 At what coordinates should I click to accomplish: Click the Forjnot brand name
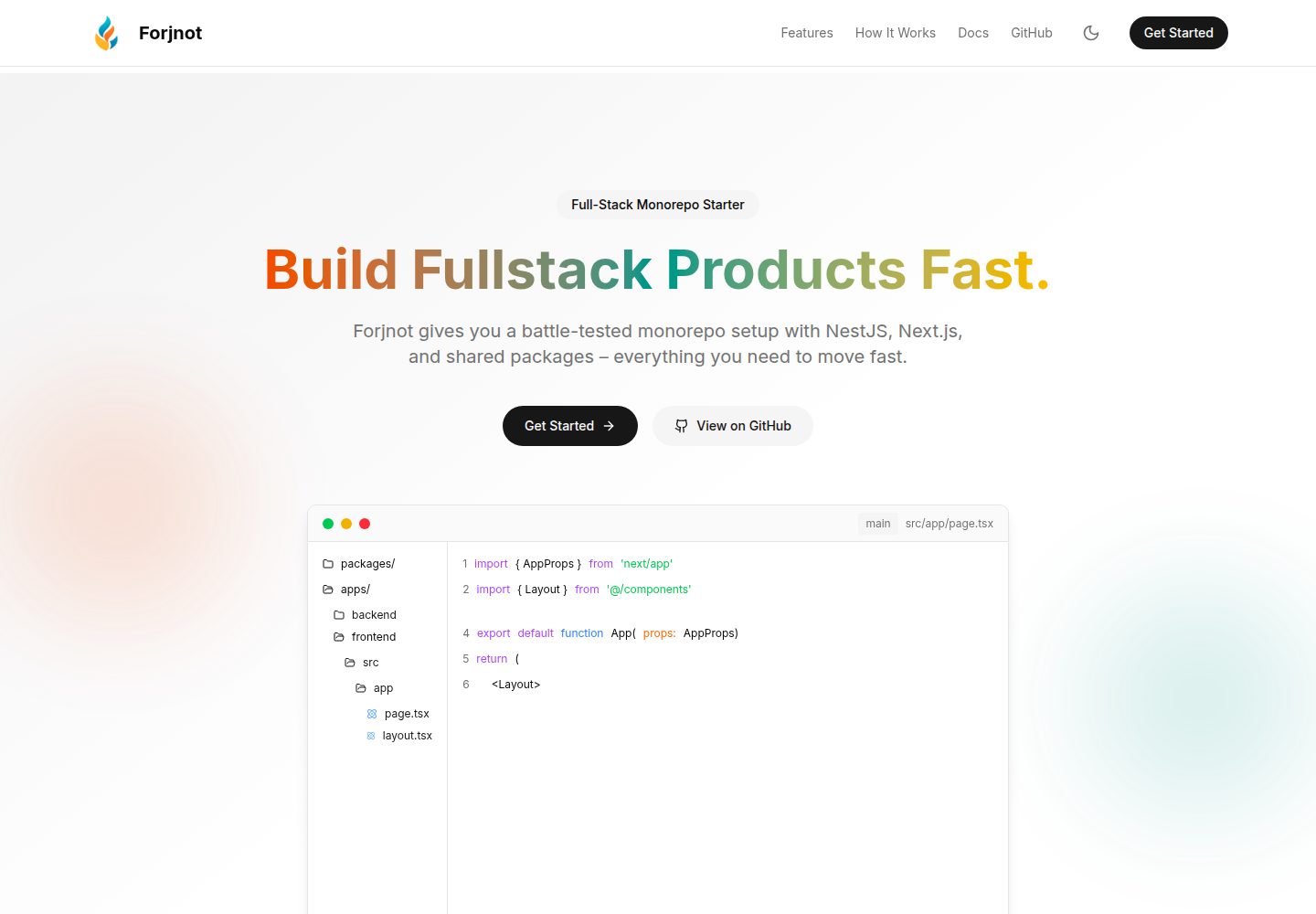click(170, 33)
